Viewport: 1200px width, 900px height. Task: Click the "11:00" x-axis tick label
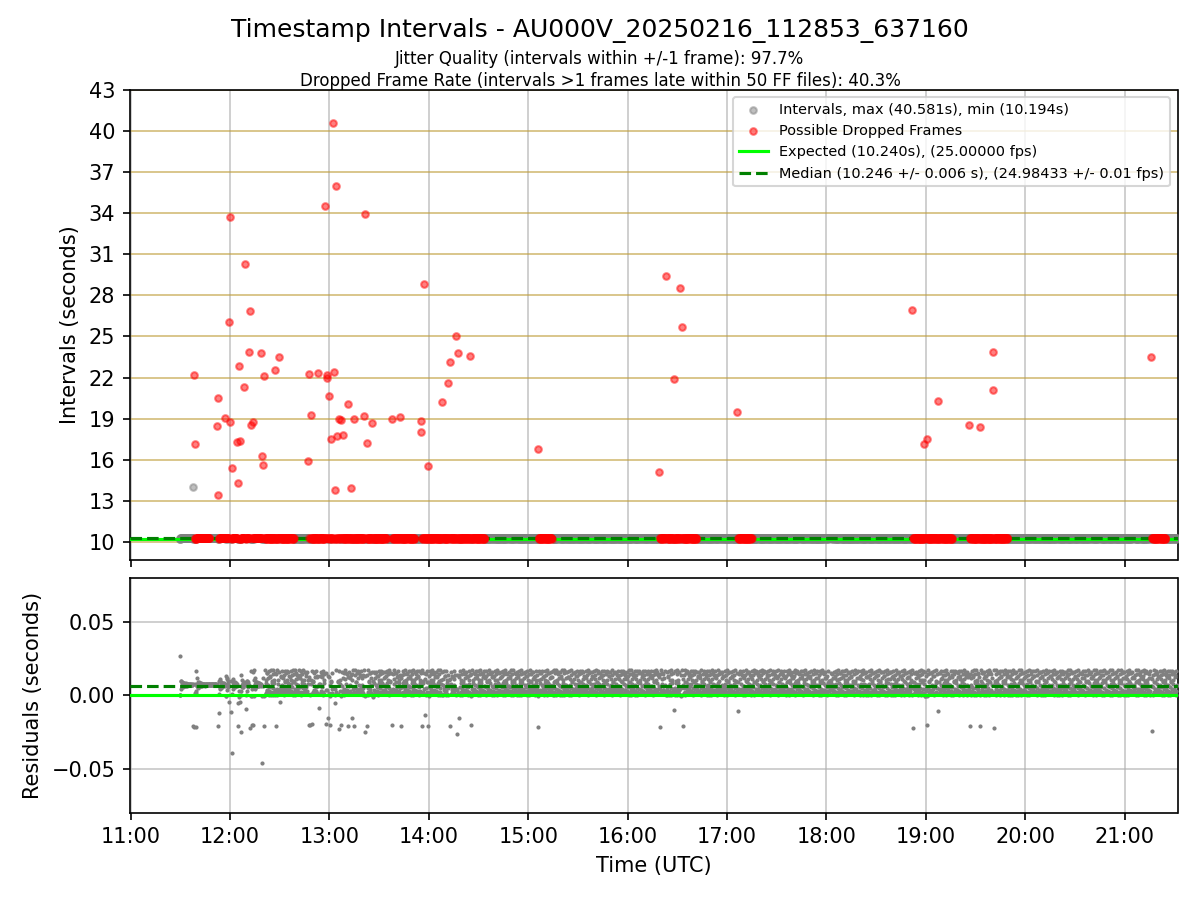[131, 836]
